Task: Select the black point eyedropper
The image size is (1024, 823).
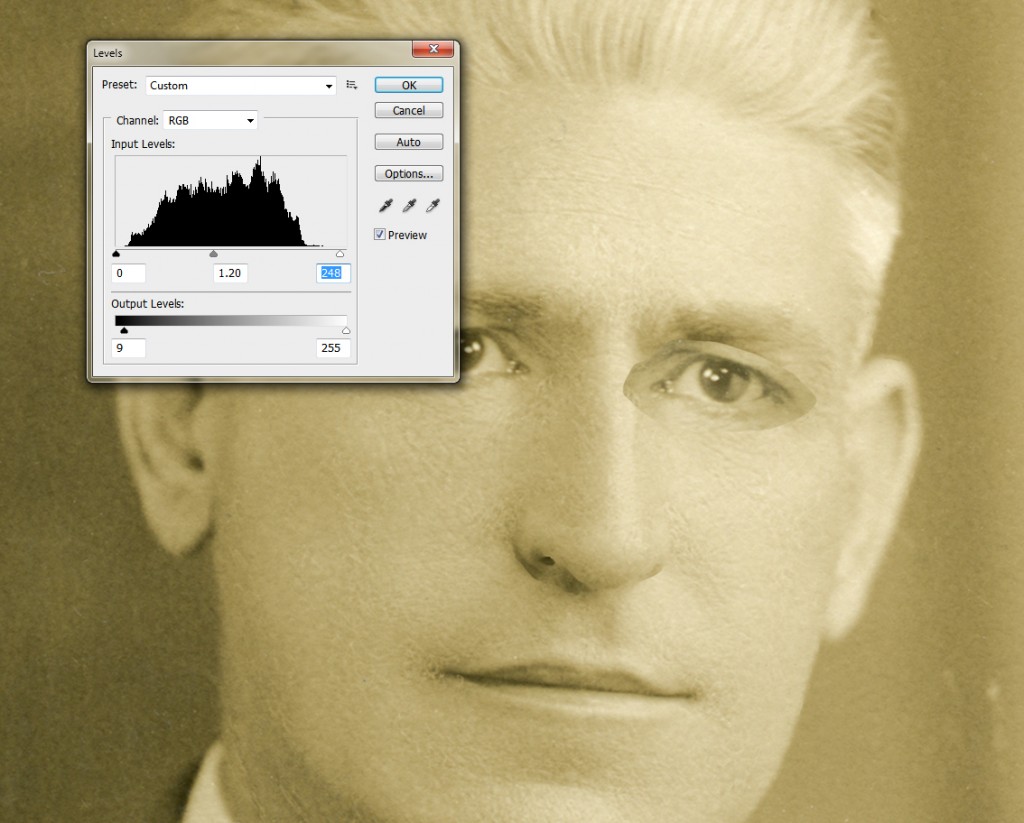Action: click(385, 206)
